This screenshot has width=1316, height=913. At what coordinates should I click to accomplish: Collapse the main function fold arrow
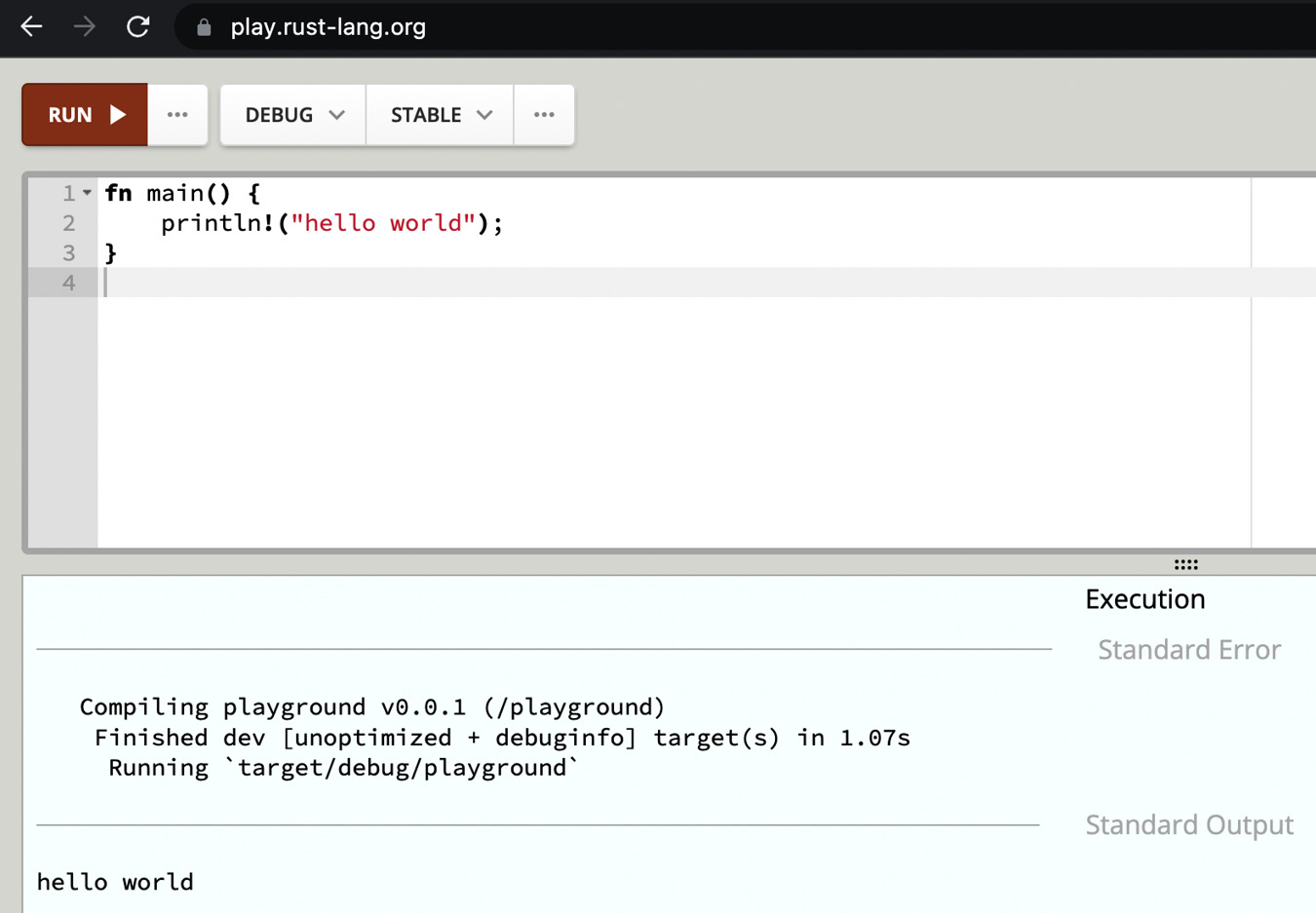coord(87,193)
